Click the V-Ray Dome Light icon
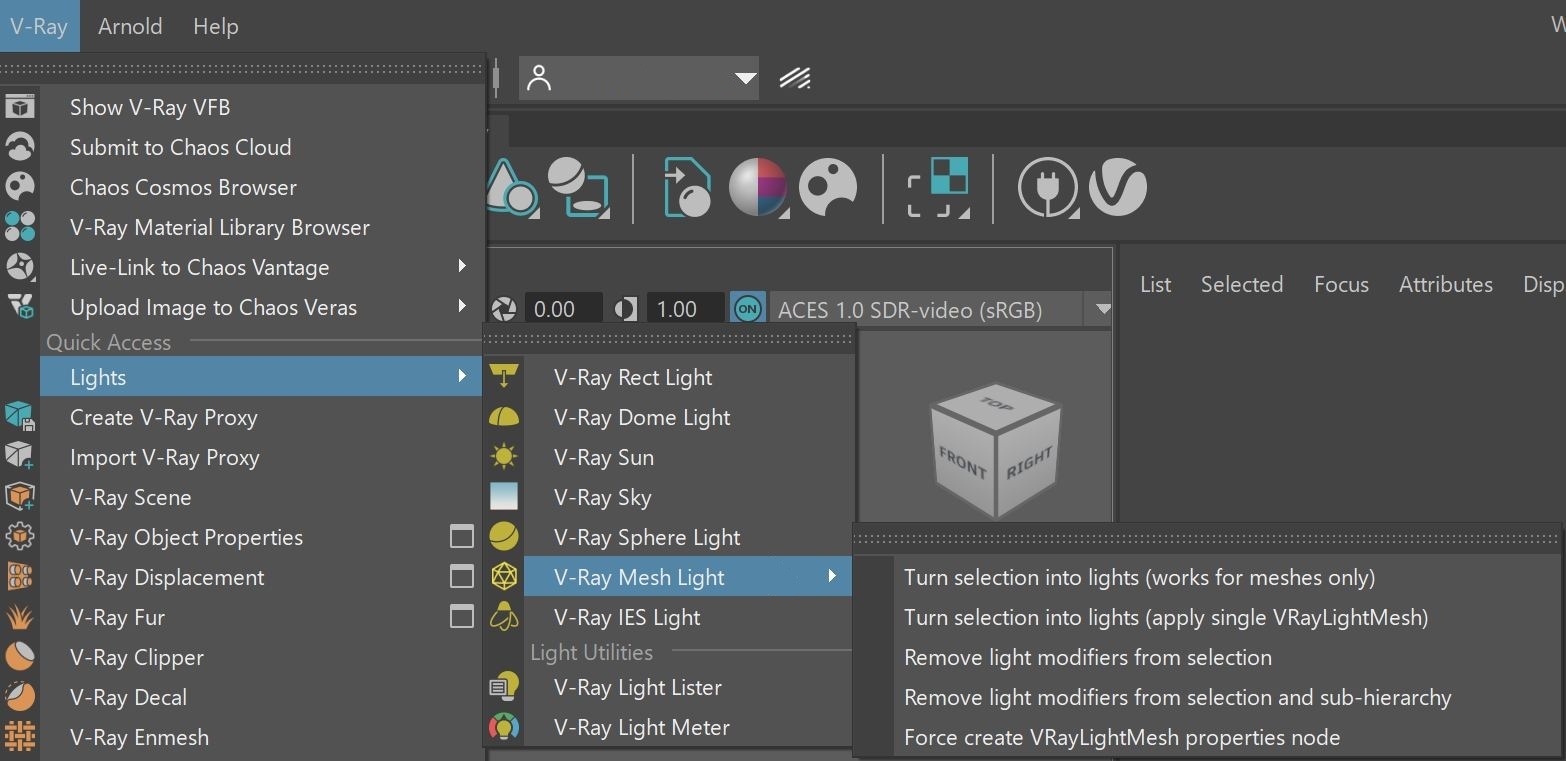1566x761 pixels. click(x=504, y=416)
